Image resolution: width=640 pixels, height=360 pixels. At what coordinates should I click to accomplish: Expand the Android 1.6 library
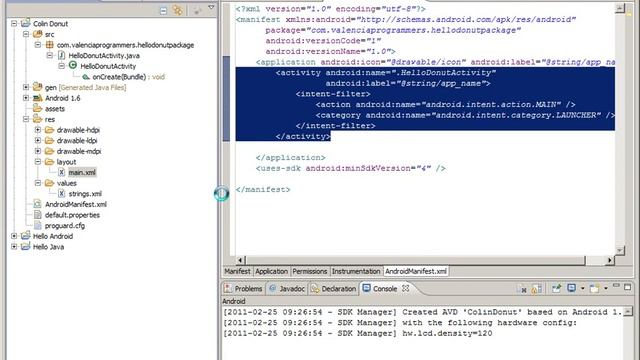coord(26,98)
